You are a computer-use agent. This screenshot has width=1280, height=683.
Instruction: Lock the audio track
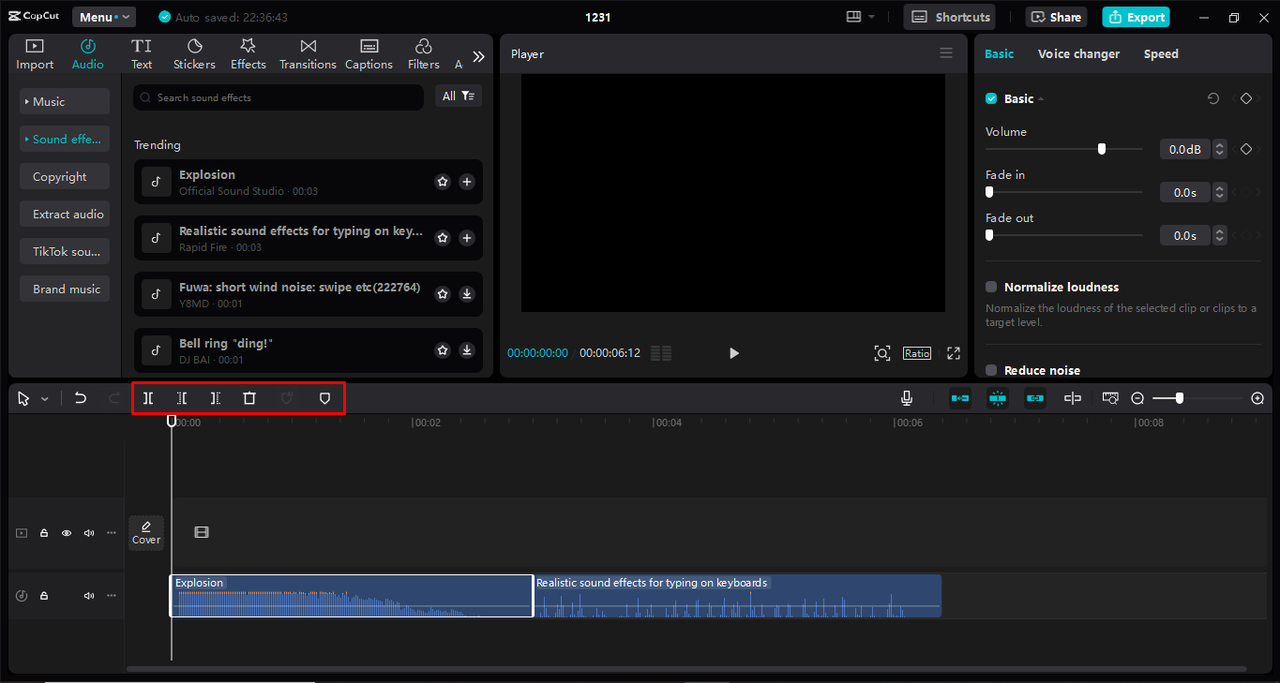[x=44, y=596]
